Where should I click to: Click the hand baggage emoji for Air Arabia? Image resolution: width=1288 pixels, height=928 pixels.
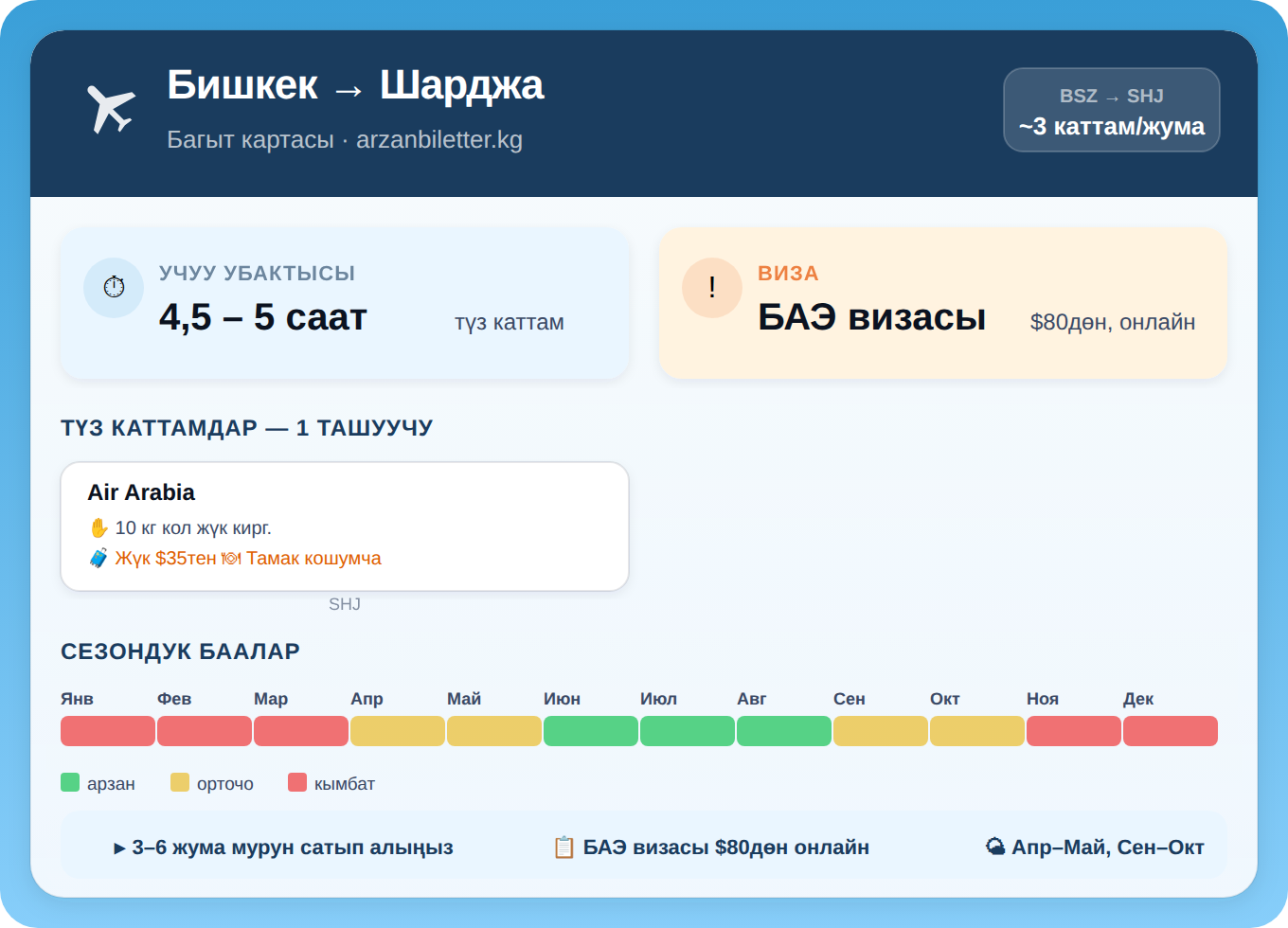(98, 526)
